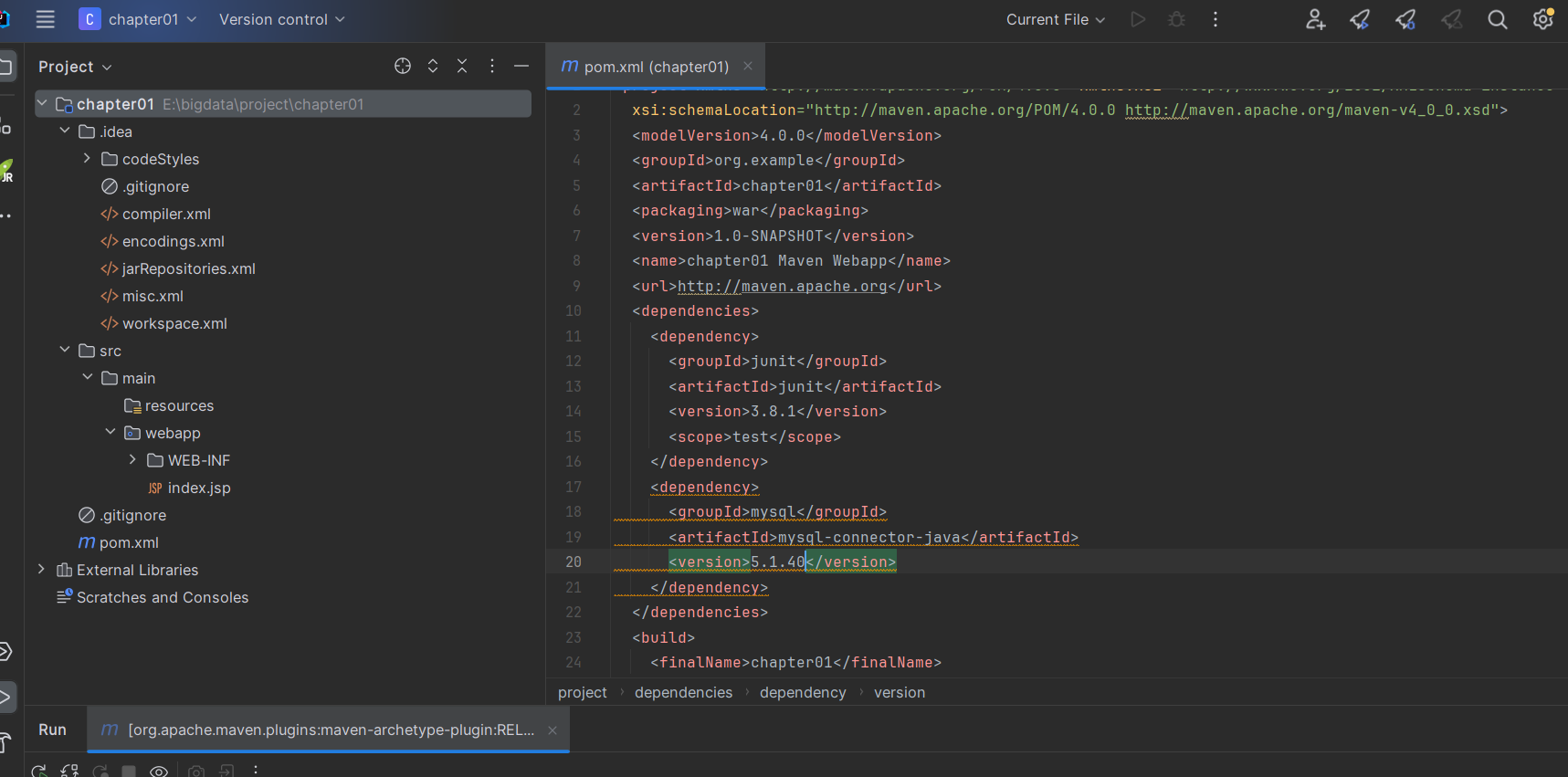1568x777 pixels.
Task: Click the greyed-out third rocket icon
Action: click(x=1451, y=19)
